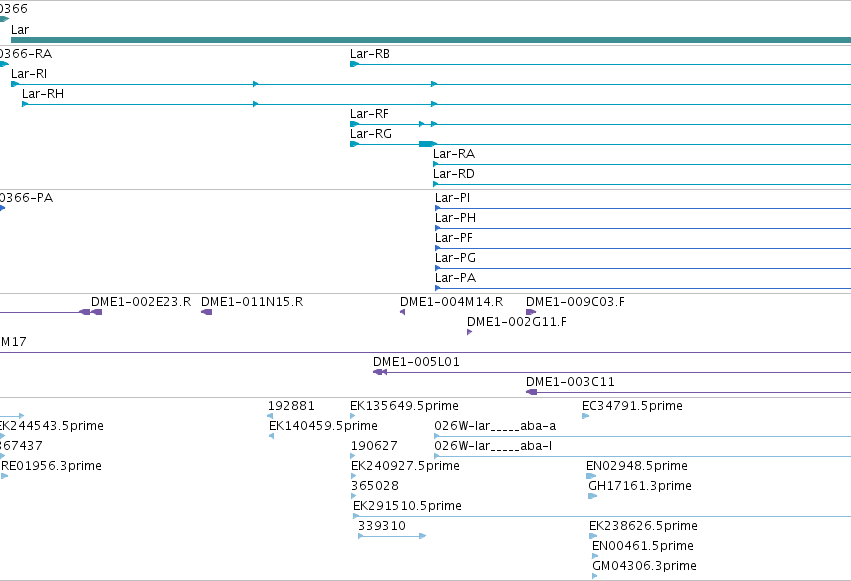Select the 339310 blue span line

[392, 536]
